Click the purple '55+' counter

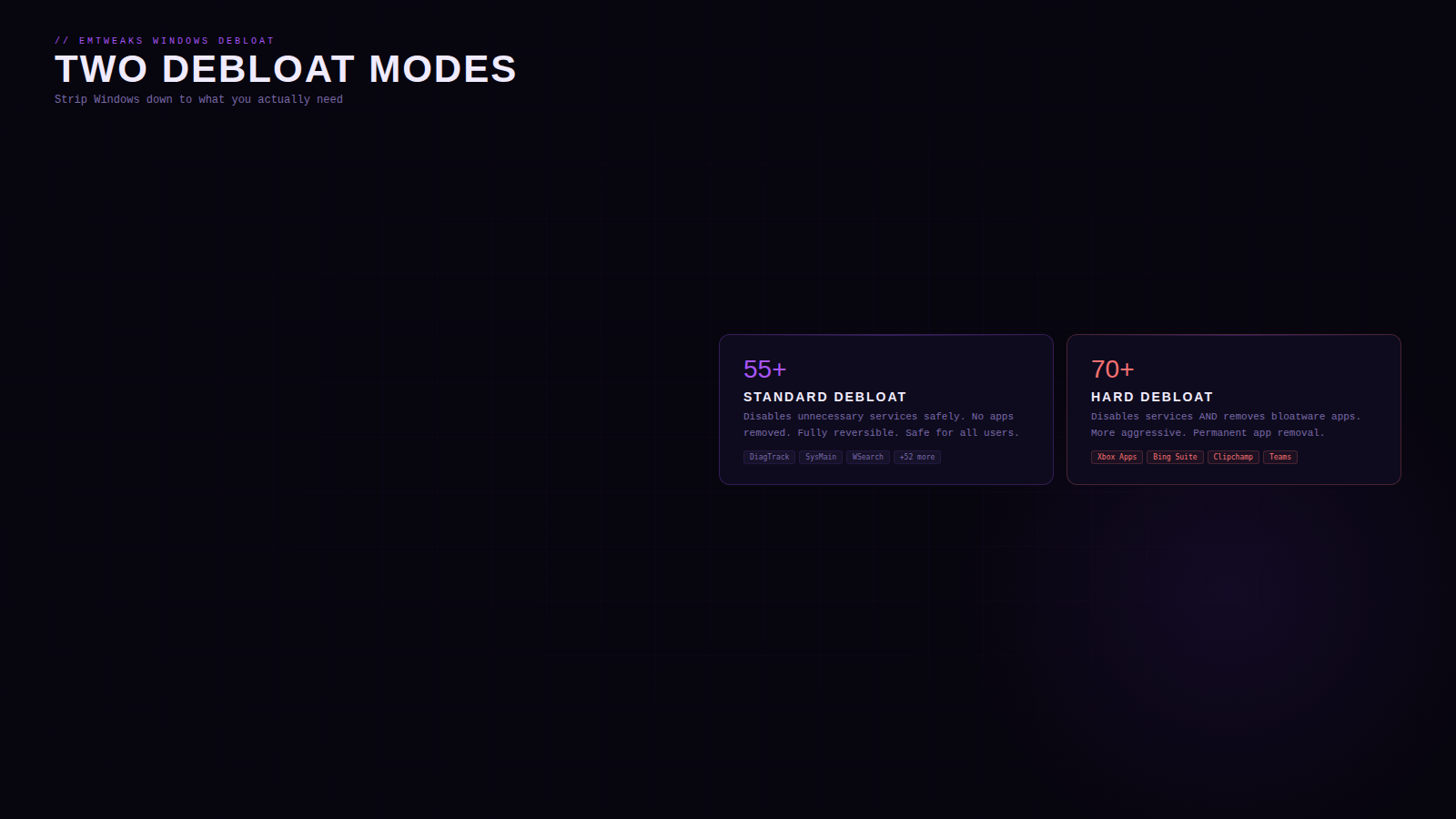(764, 369)
